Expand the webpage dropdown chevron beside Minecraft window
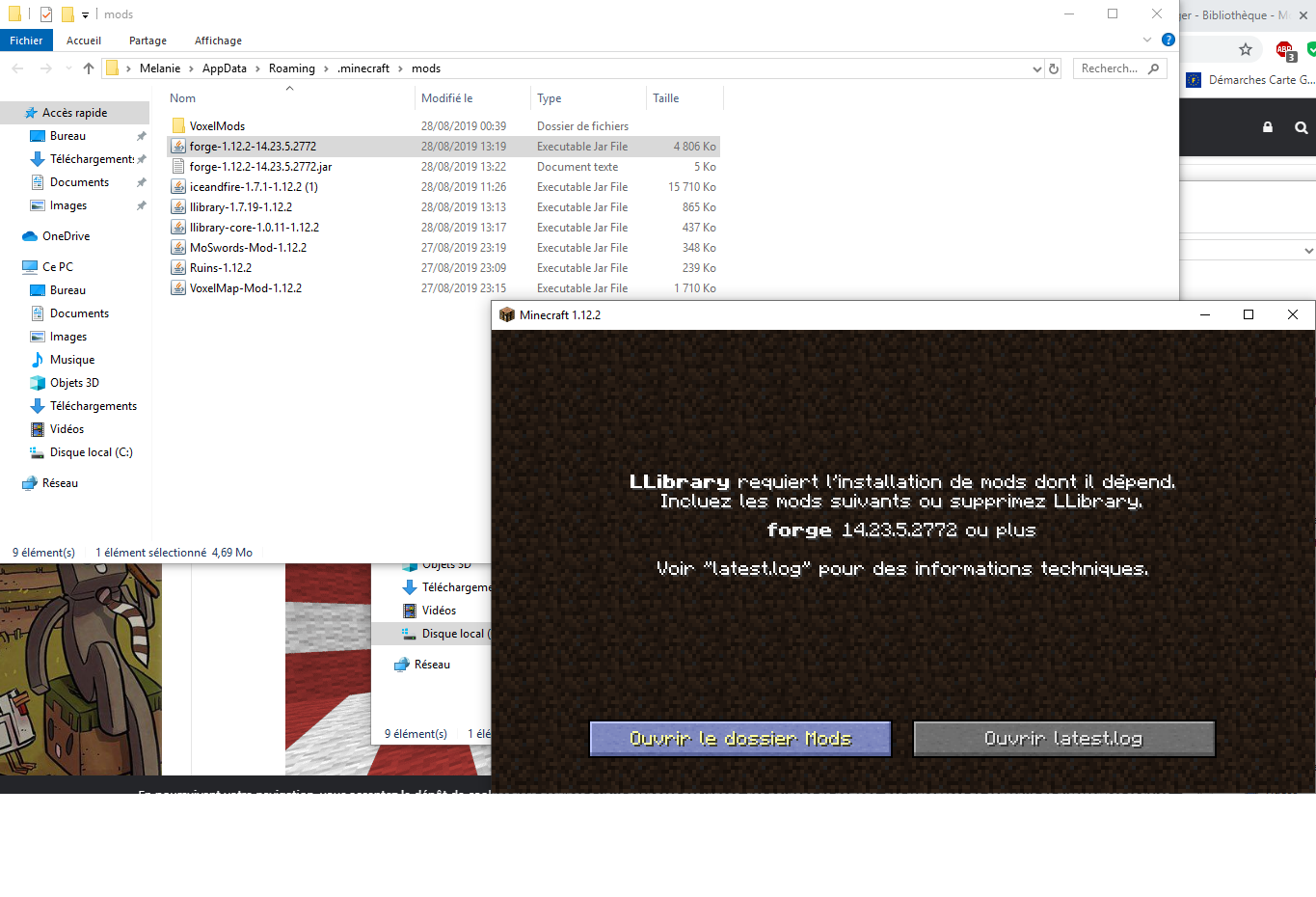The height and width of the screenshot is (897, 1316). [x=1308, y=250]
